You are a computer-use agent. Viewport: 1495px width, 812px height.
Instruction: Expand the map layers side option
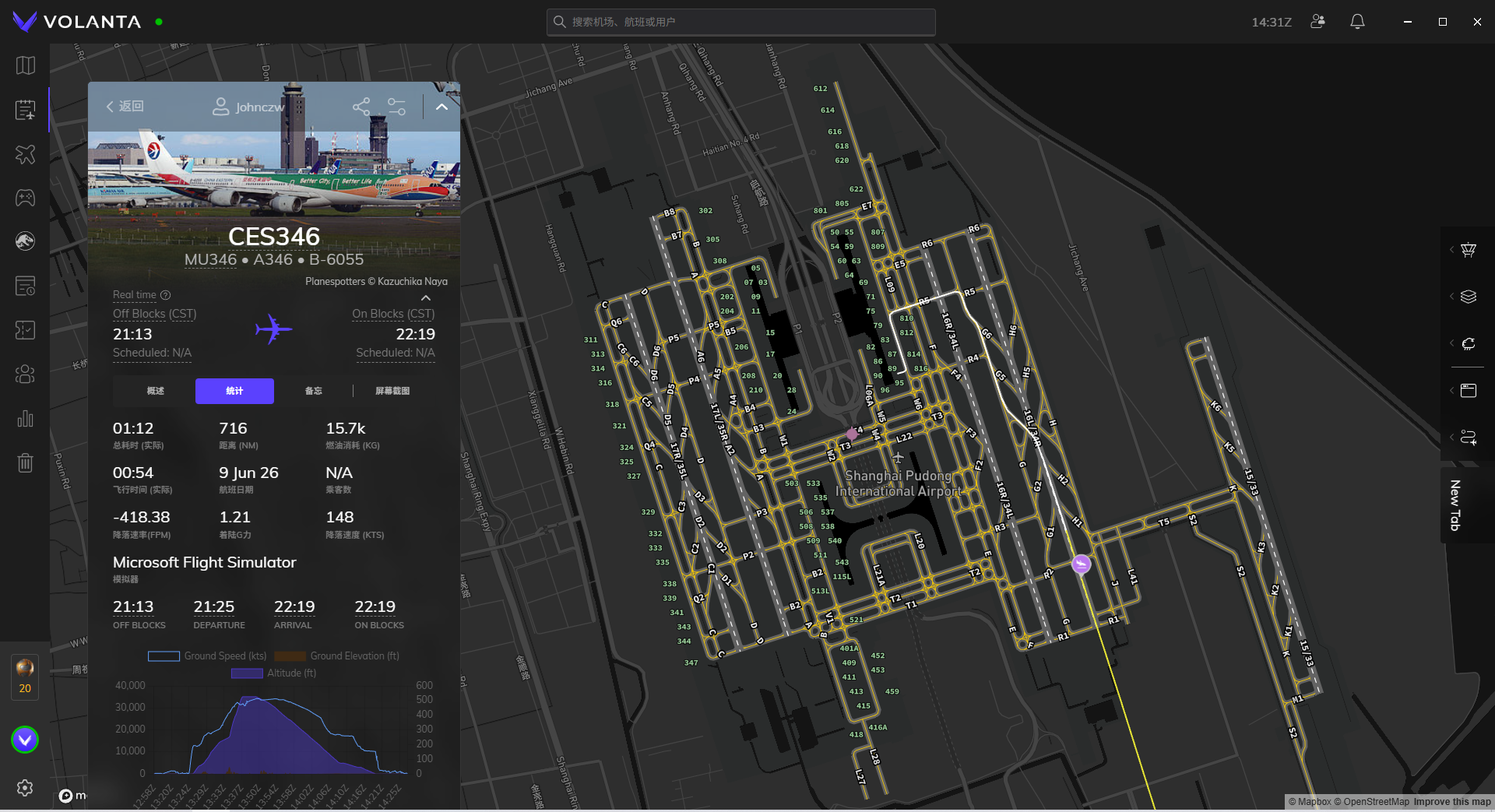(1469, 297)
